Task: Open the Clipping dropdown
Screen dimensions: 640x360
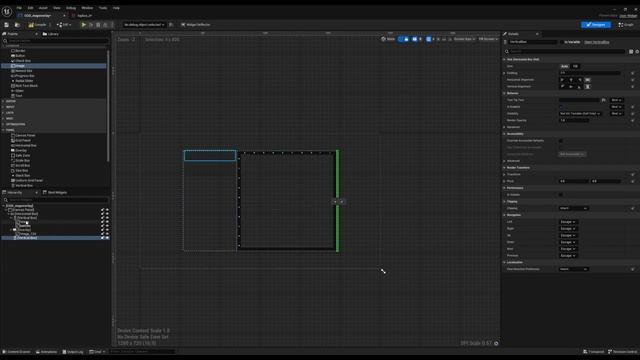Action: (573, 208)
